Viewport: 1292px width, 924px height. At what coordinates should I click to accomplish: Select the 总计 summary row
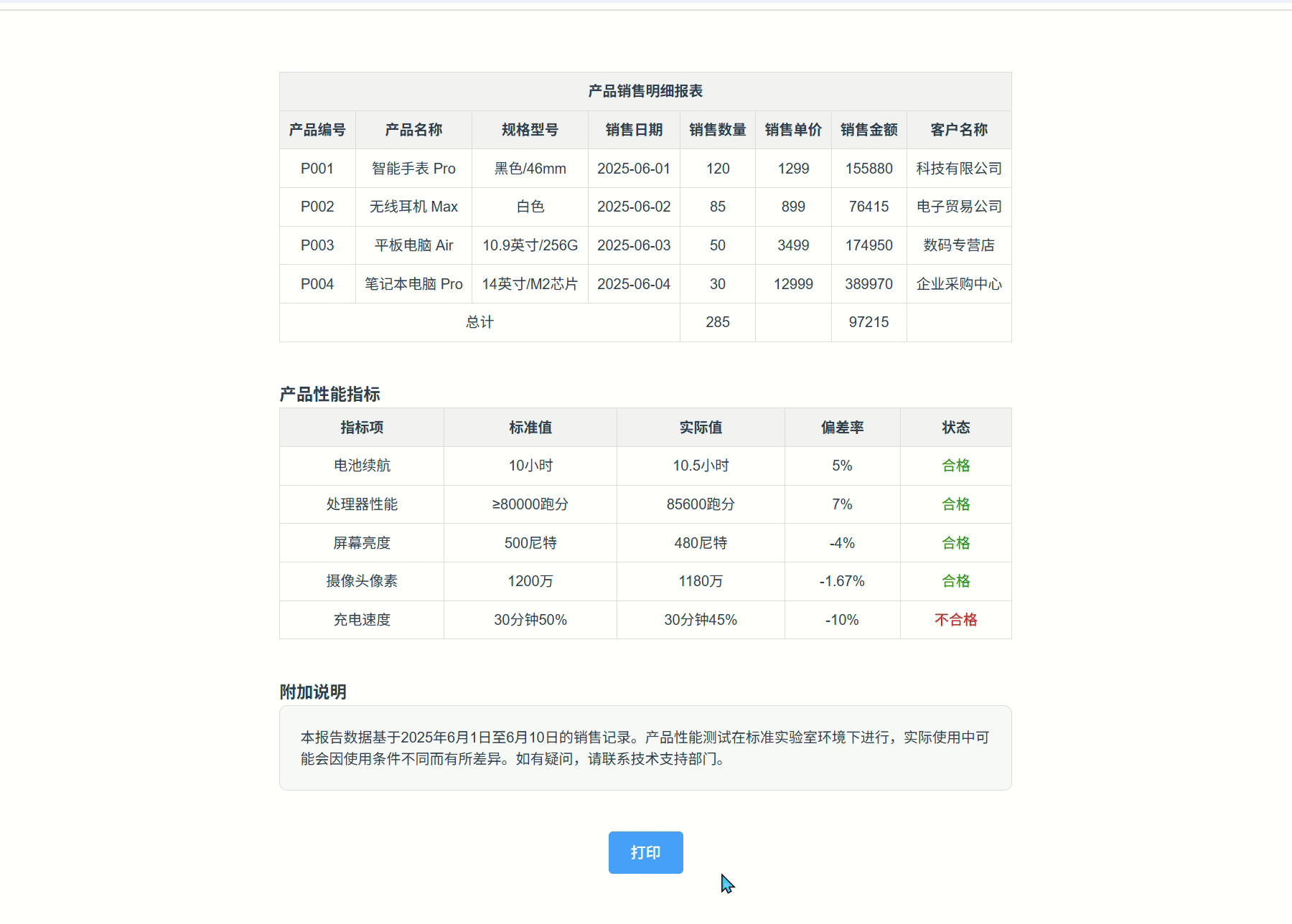479,322
